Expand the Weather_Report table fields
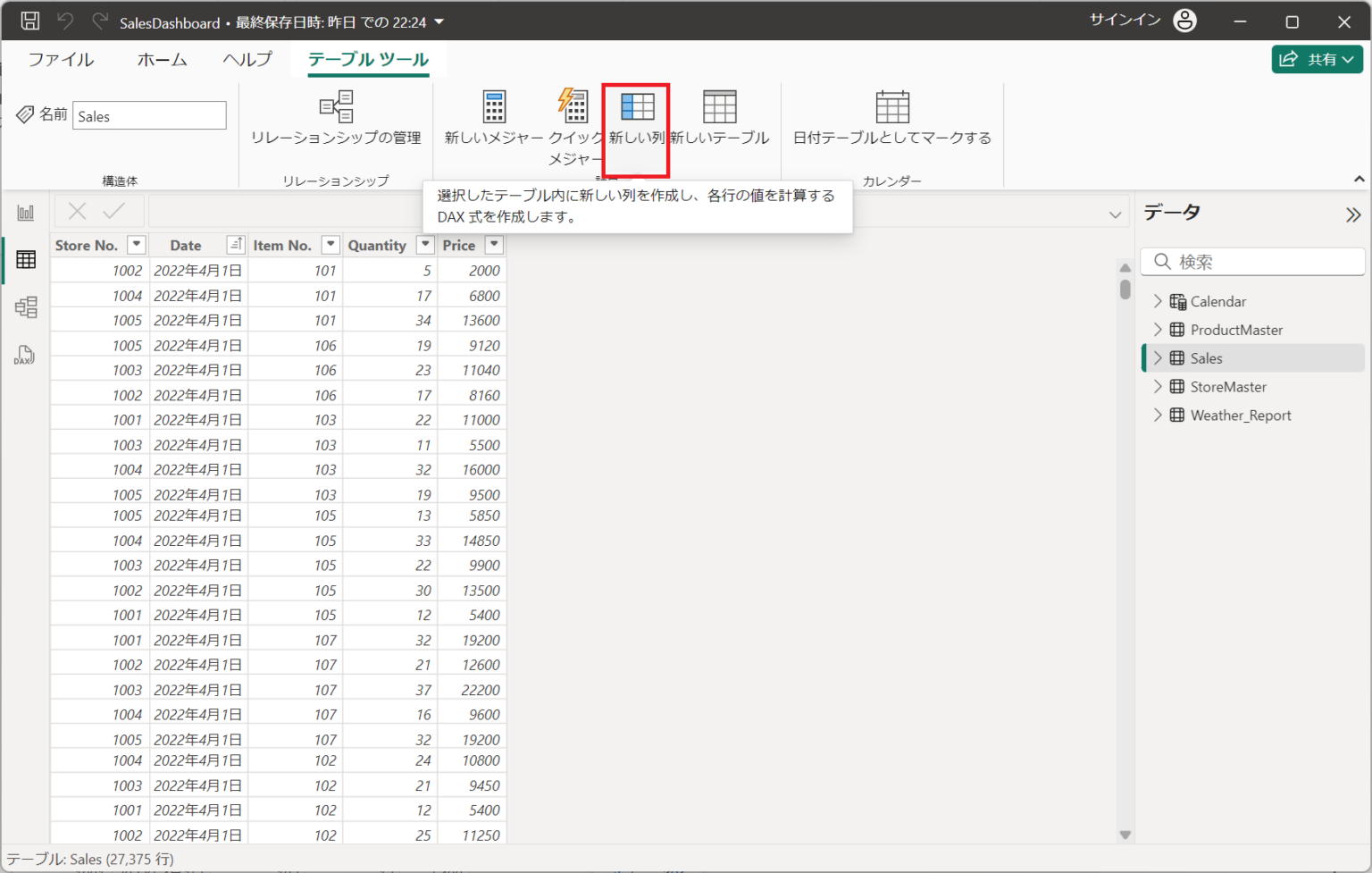 pos(1158,416)
